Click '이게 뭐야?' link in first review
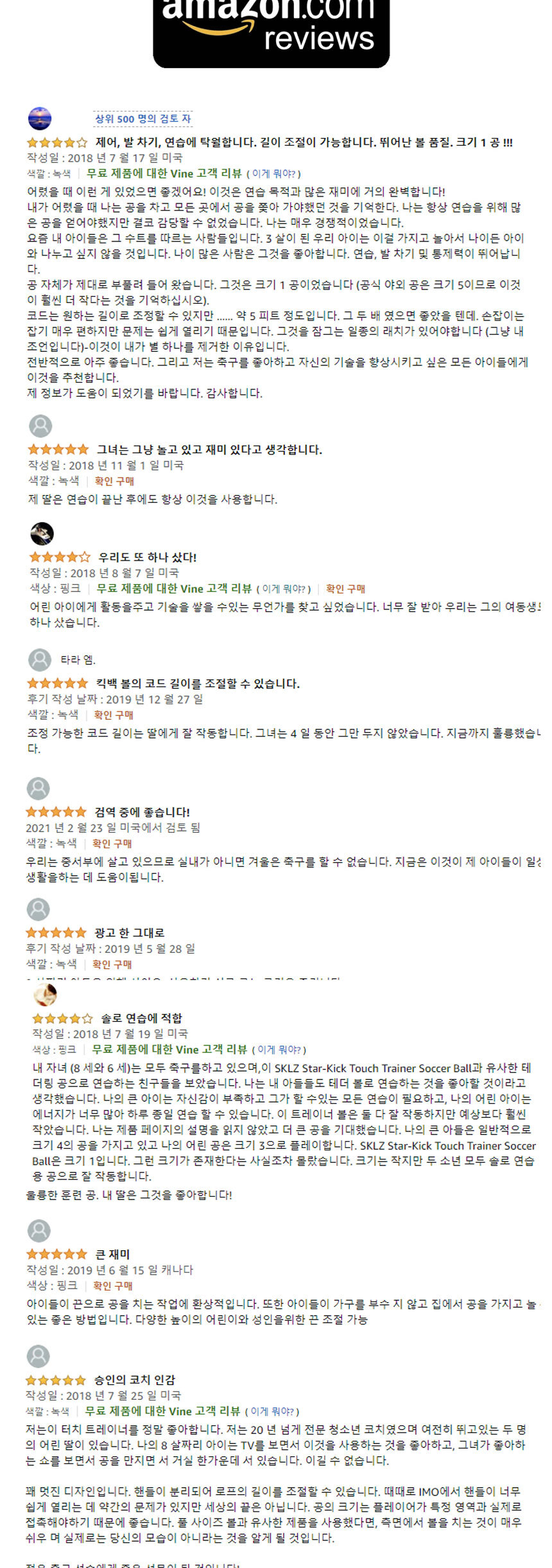The height and width of the screenshot is (1568, 552). click(276, 174)
